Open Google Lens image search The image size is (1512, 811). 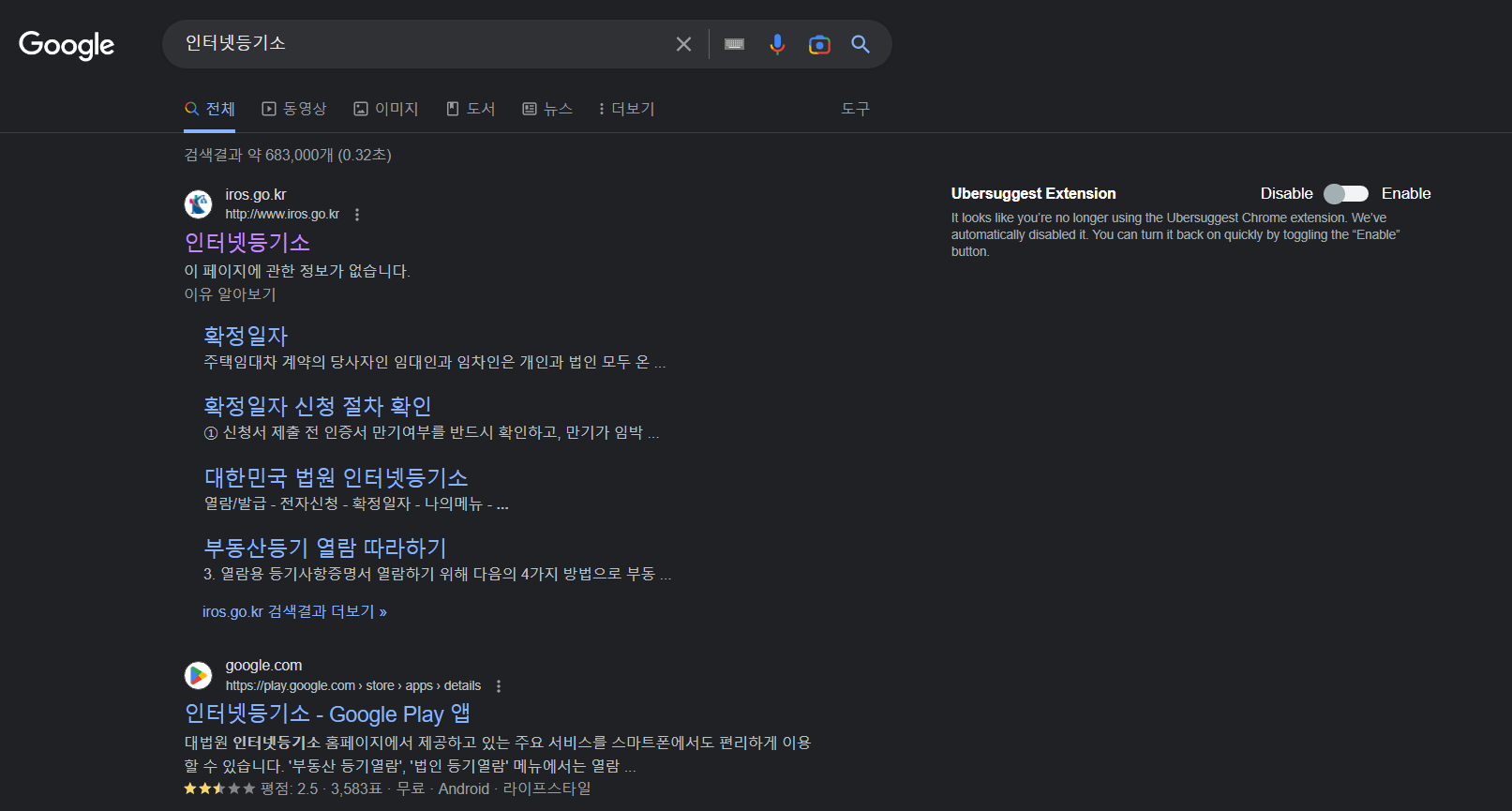819,44
